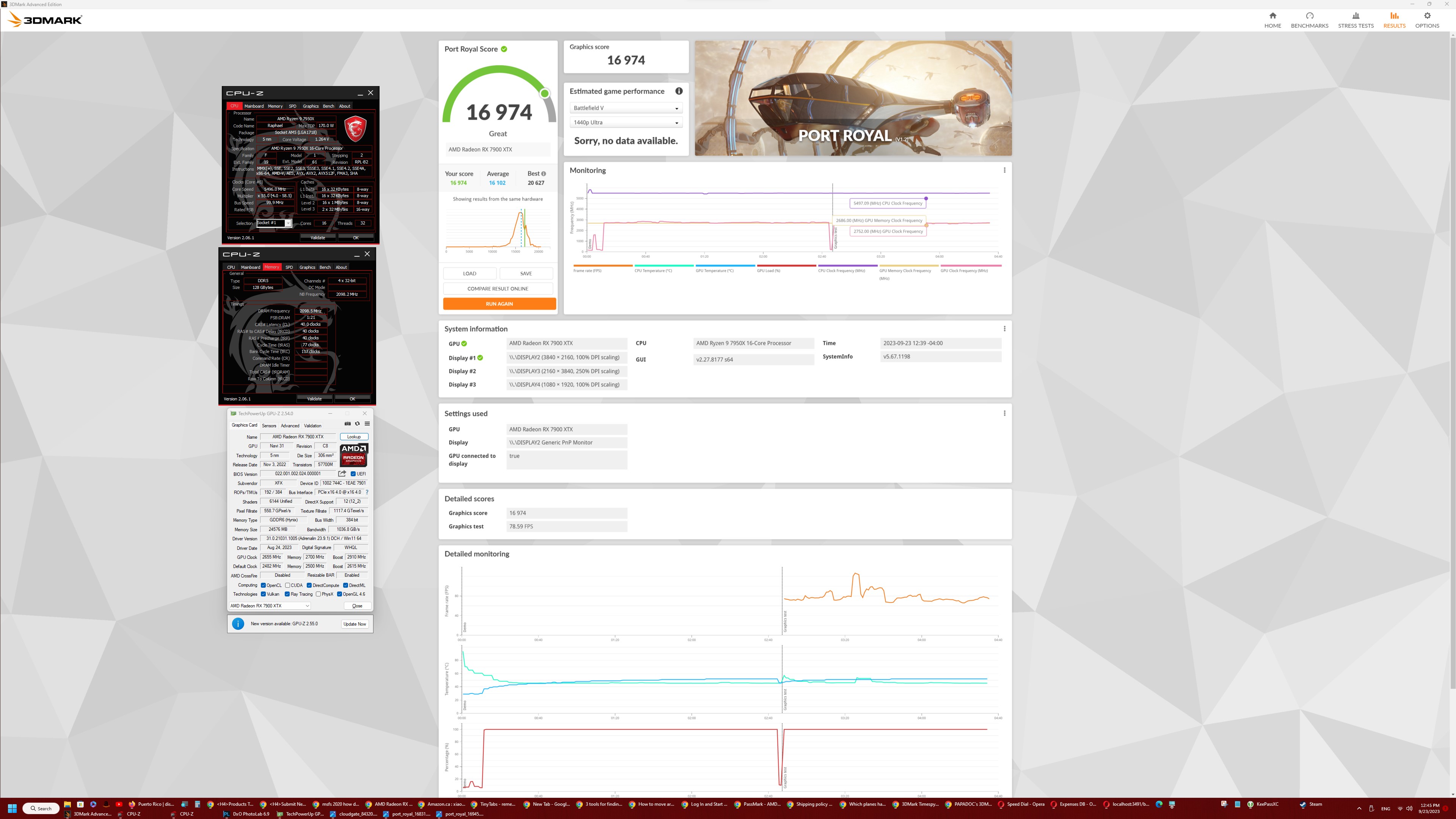This screenshot has height=819, width=1456.
Task: Click the green verified check beside Port Royal Score
Action: (504, 49)
